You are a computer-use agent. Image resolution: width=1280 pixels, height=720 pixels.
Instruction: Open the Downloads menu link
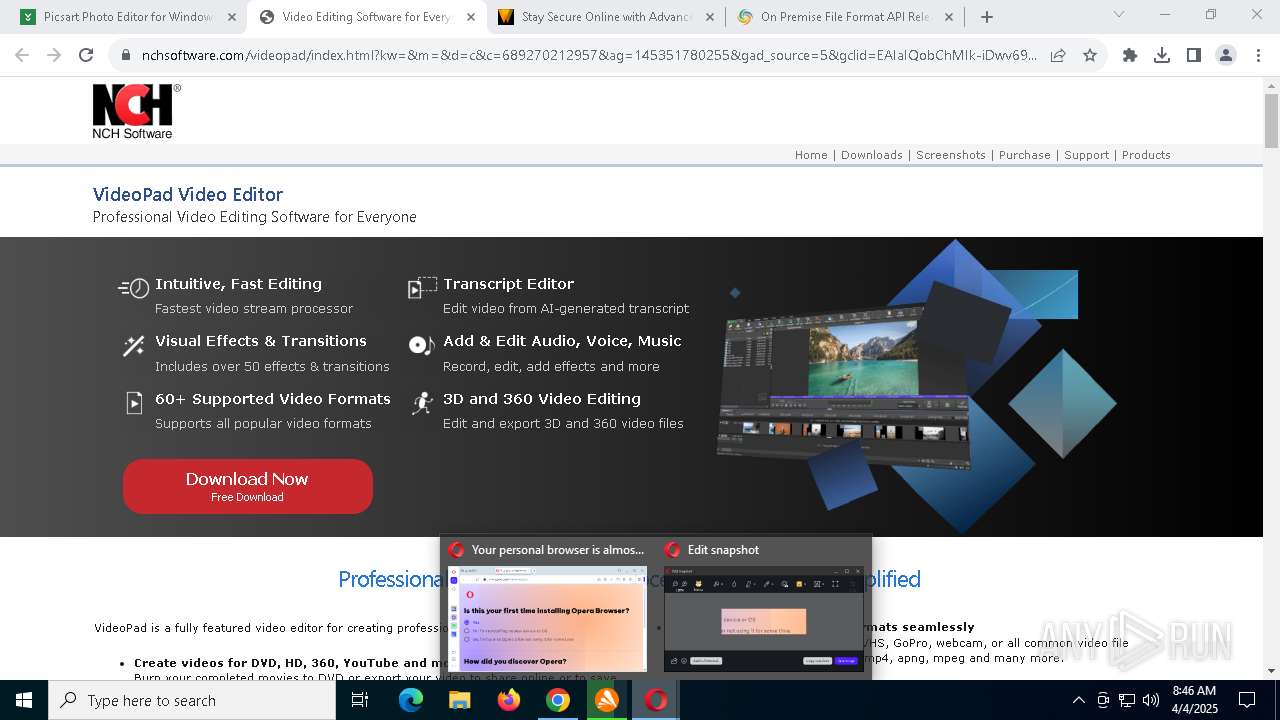(x=872, y=155)
